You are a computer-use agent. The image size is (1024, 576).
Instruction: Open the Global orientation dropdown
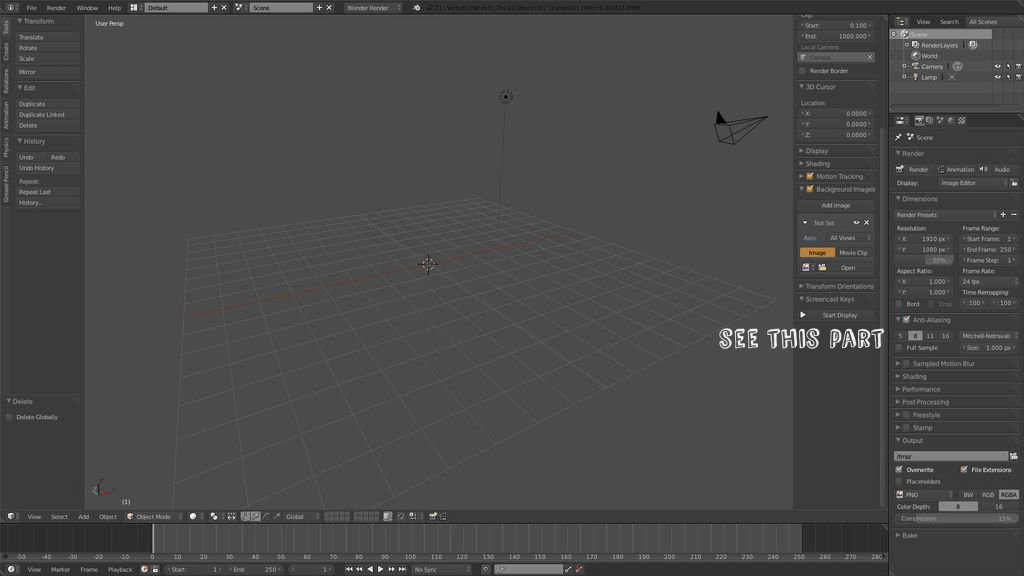pos(302,517)
